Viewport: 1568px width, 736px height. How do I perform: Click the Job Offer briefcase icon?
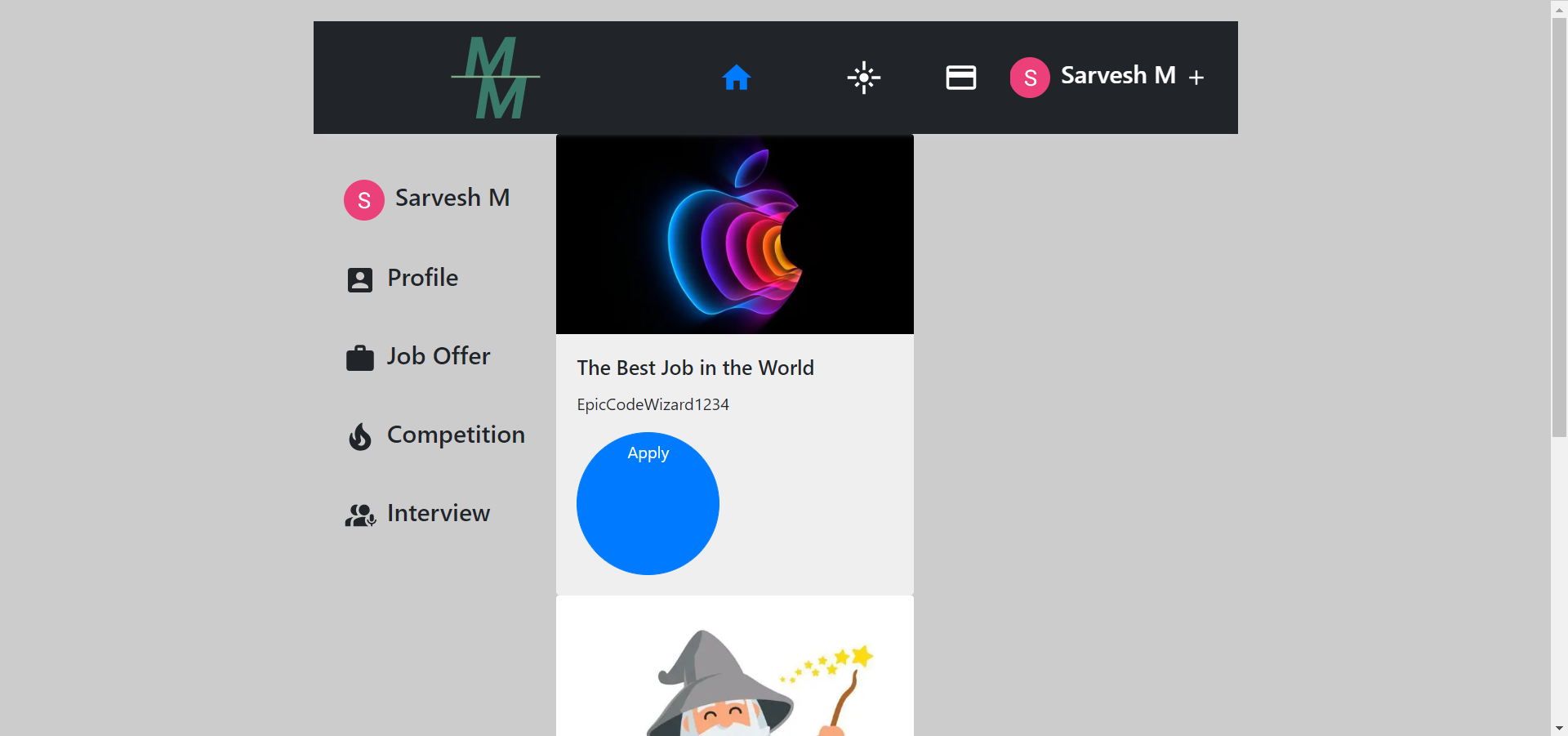coord(360,358)
